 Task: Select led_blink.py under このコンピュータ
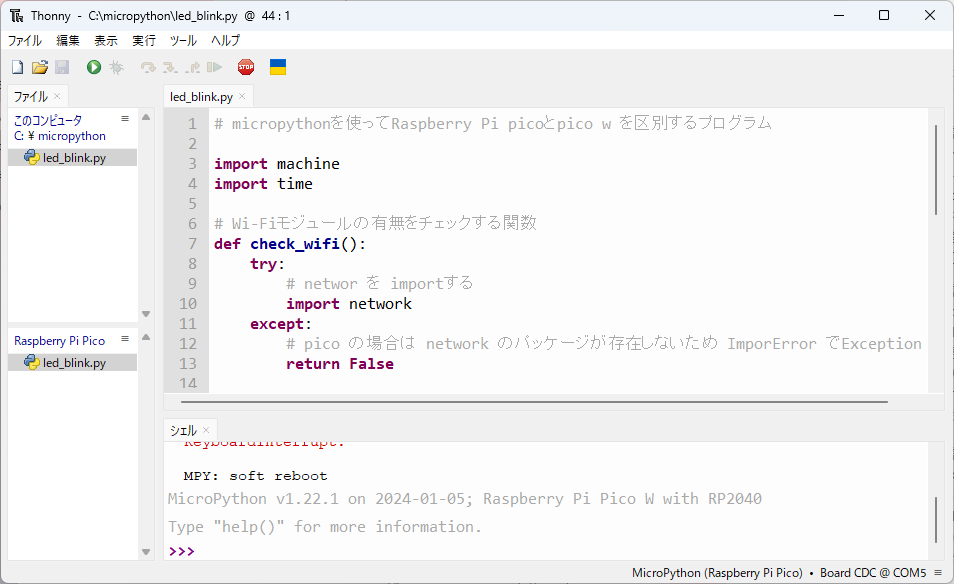click(x=73, y=158)
